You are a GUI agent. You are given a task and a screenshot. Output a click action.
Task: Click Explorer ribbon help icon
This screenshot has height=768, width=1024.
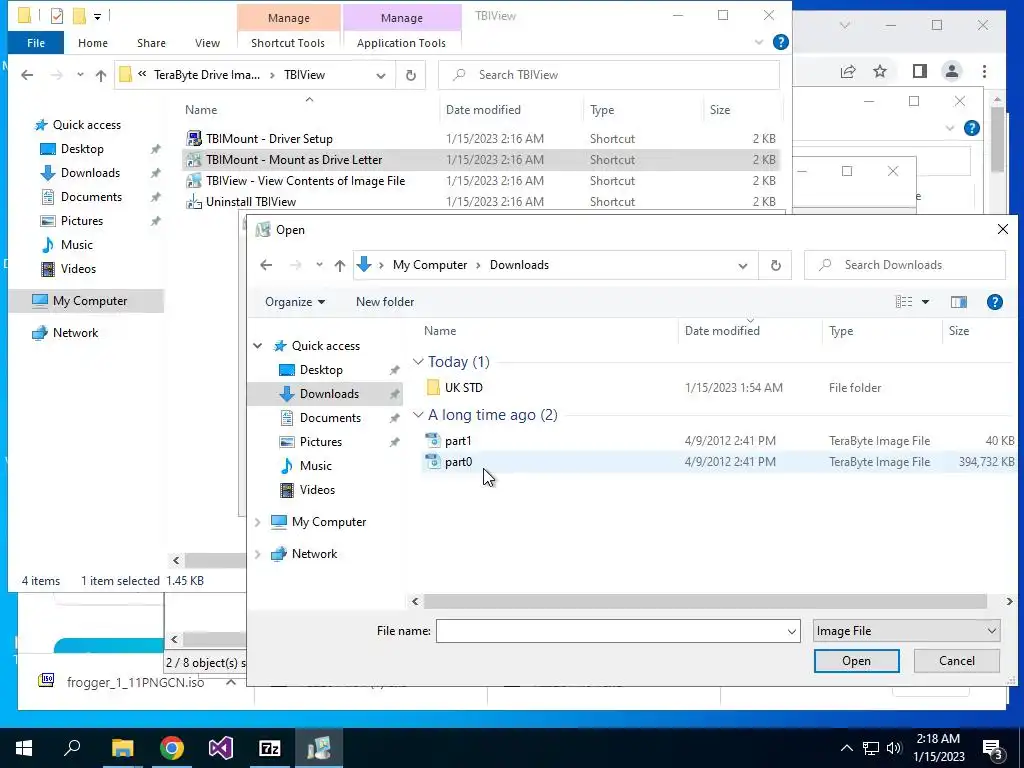pos(780,42)
